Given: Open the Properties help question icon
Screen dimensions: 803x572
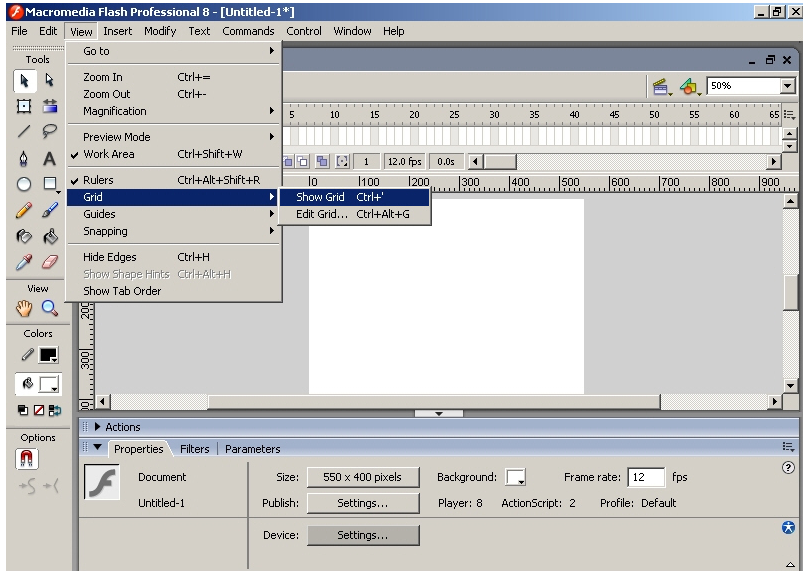Looking at the screenshot, I should pyautogui.click(x=789, y=467).
